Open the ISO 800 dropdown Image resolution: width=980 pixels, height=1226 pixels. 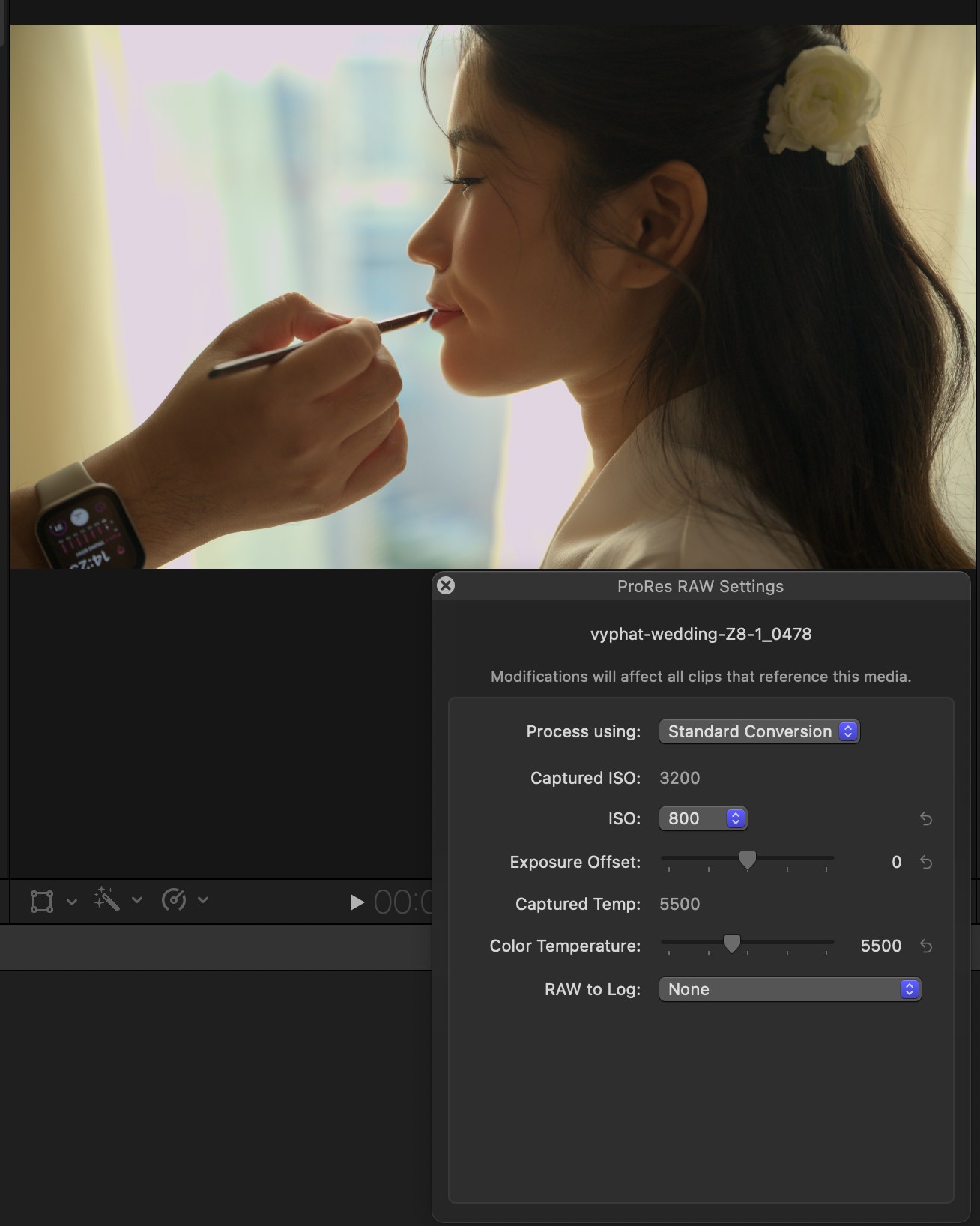703,818
